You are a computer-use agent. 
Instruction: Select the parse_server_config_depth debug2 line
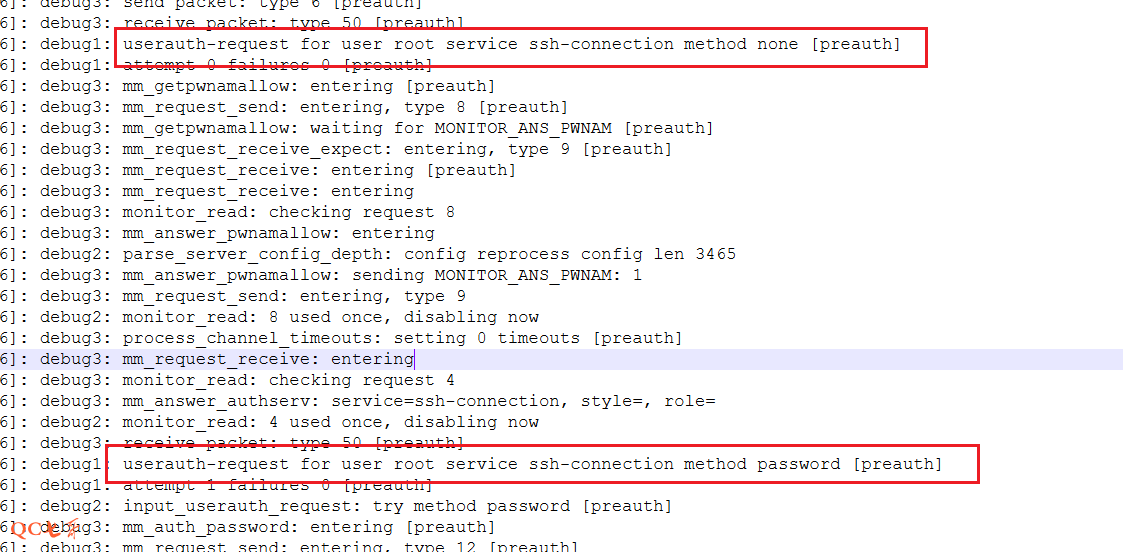click(429, 254)
